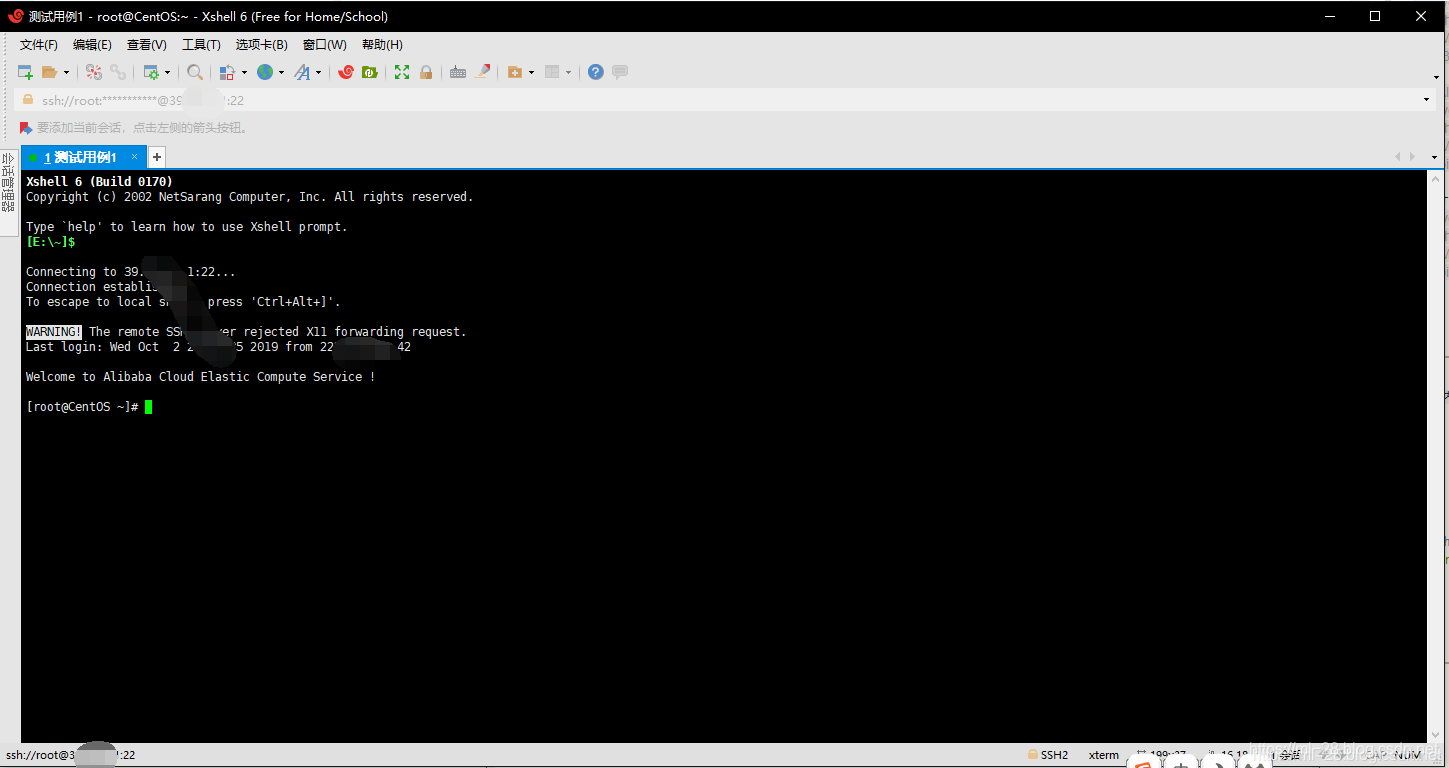Image resolution: width=1449 pixels, height=768 pixels.
Task: Expand the color scheme dropdown arrow
Action: click(244, 72)
